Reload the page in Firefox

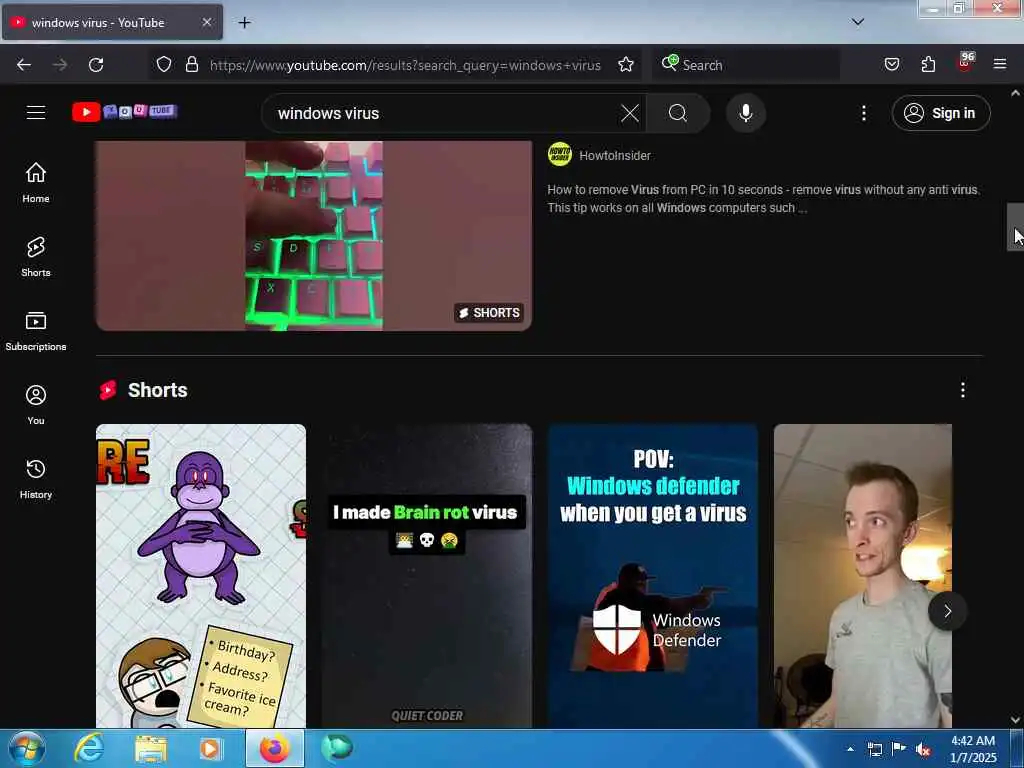(96, 65)
